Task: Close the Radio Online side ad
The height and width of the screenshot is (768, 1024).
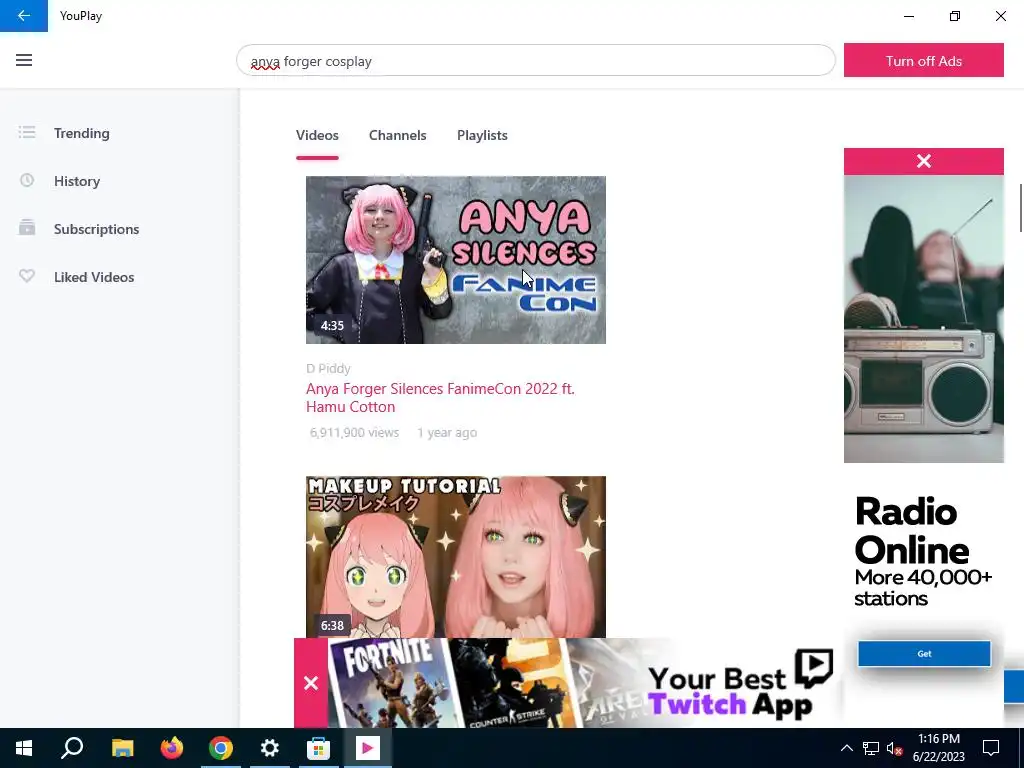Action: click(923, 161)
